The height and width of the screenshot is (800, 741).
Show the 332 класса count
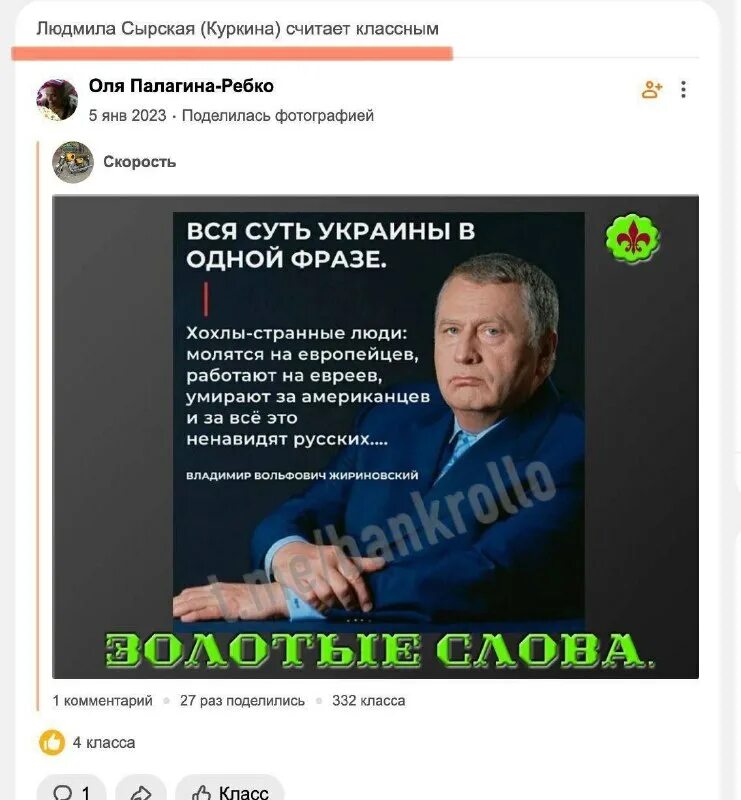pos(368,701)
